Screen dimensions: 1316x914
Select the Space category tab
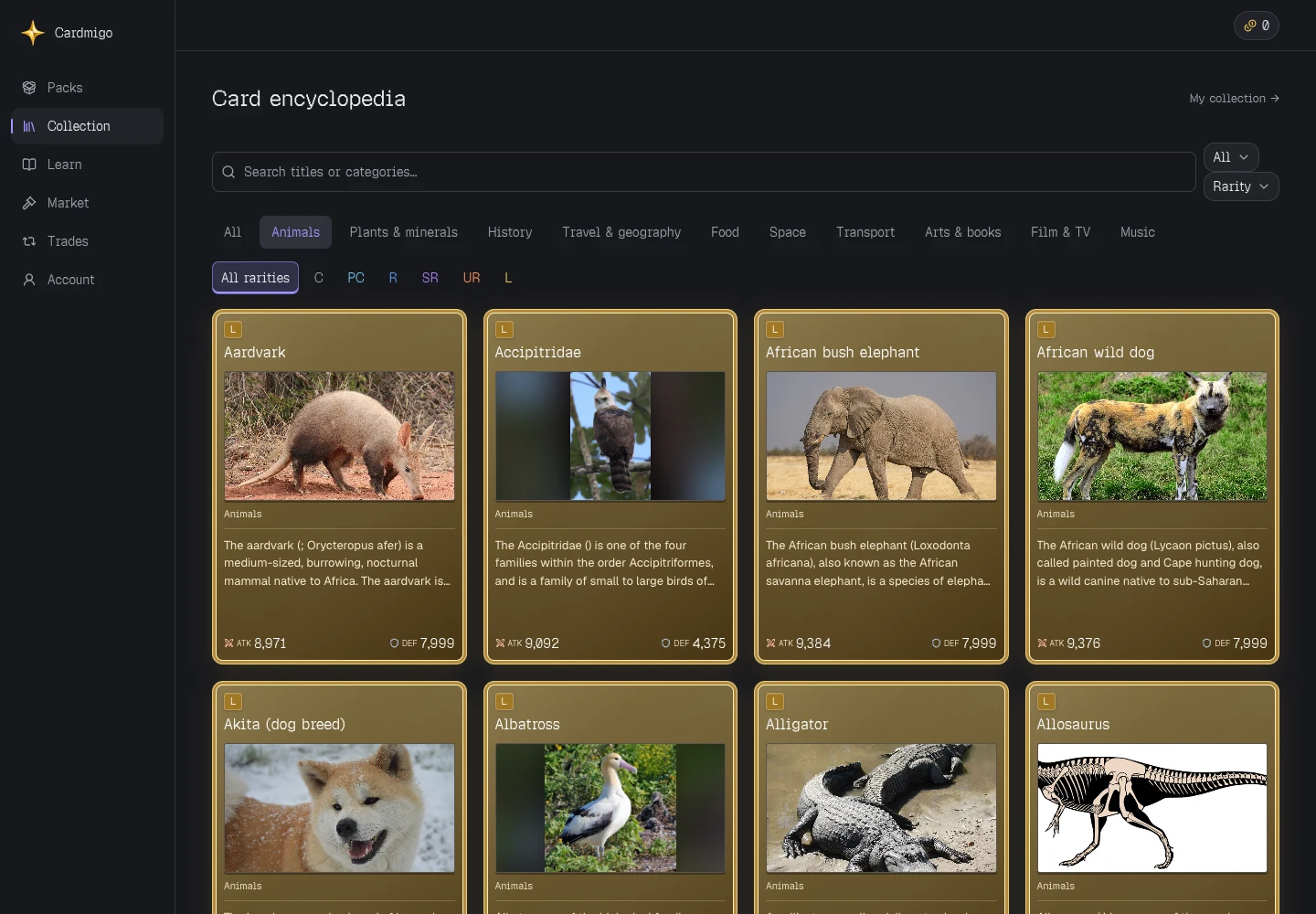(788, 232)
